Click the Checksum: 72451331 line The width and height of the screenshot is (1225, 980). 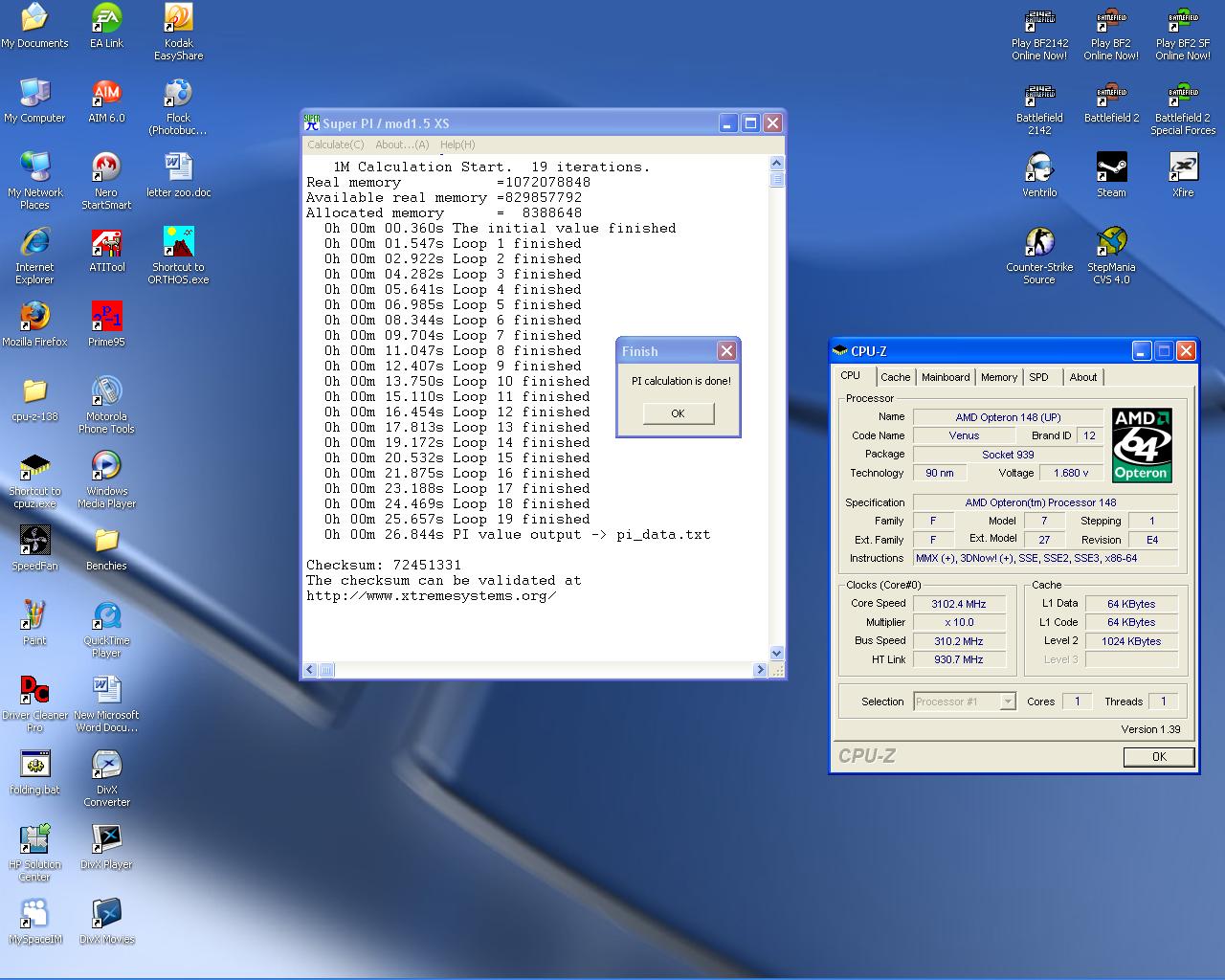click(384, 566)
